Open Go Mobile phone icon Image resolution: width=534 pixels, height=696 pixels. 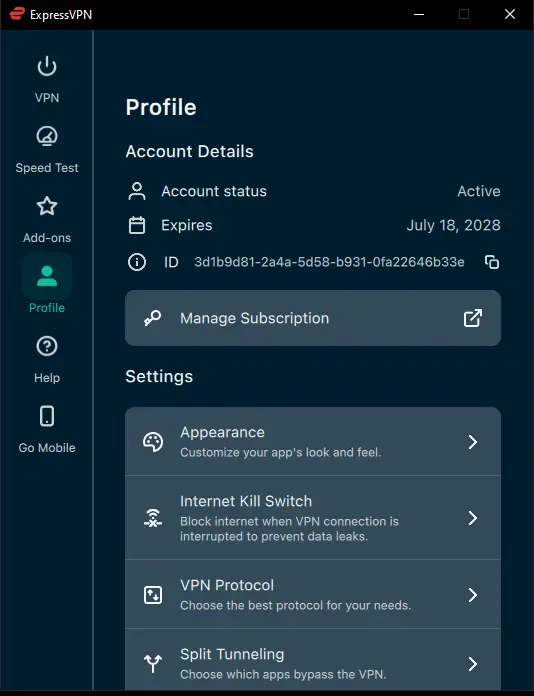[x=47, y=416]
